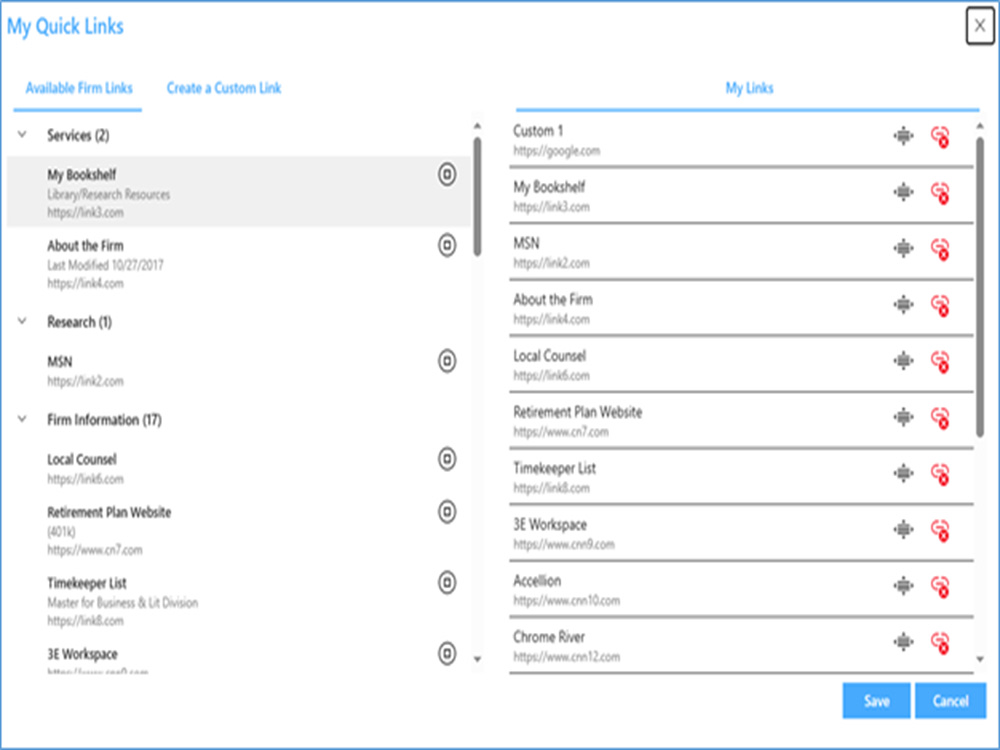Add 3E Workspace to My Links
This screenshot has height=750, width=1000.
click(x=446, y=653)
